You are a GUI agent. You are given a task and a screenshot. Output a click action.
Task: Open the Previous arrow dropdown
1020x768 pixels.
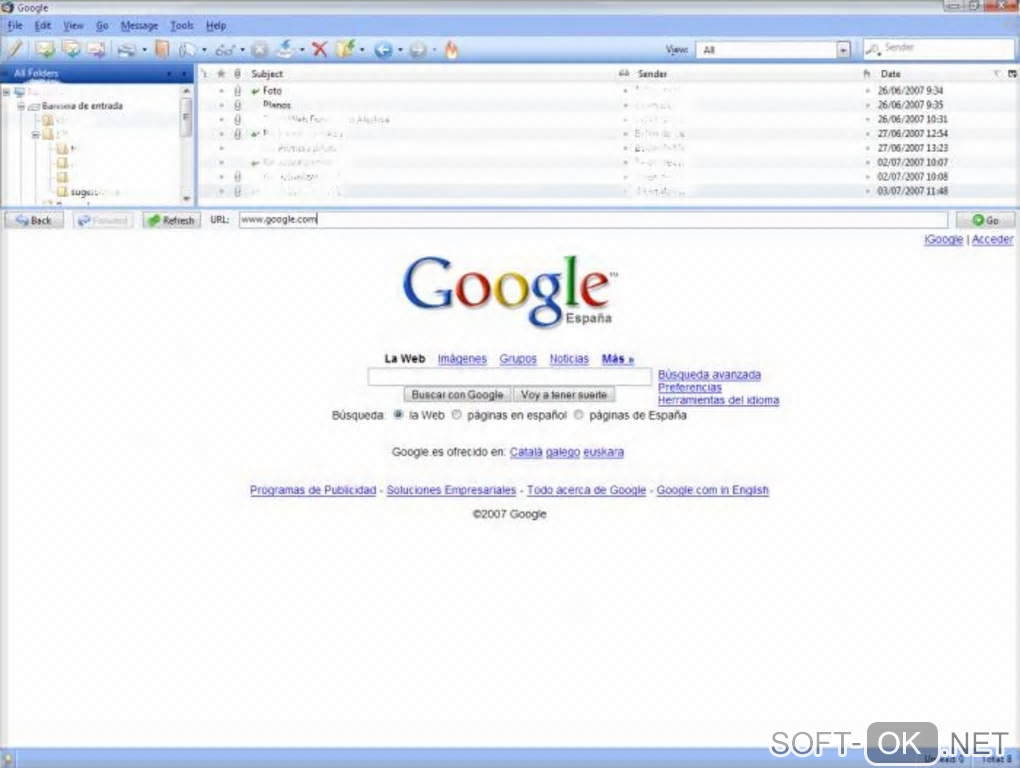400,50
